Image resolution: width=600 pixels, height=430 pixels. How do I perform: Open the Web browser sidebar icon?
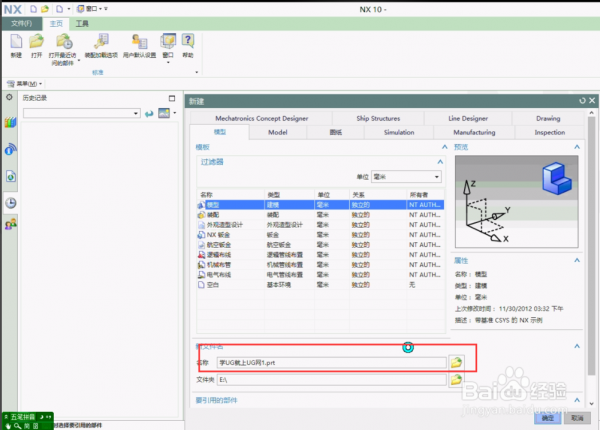10,149
